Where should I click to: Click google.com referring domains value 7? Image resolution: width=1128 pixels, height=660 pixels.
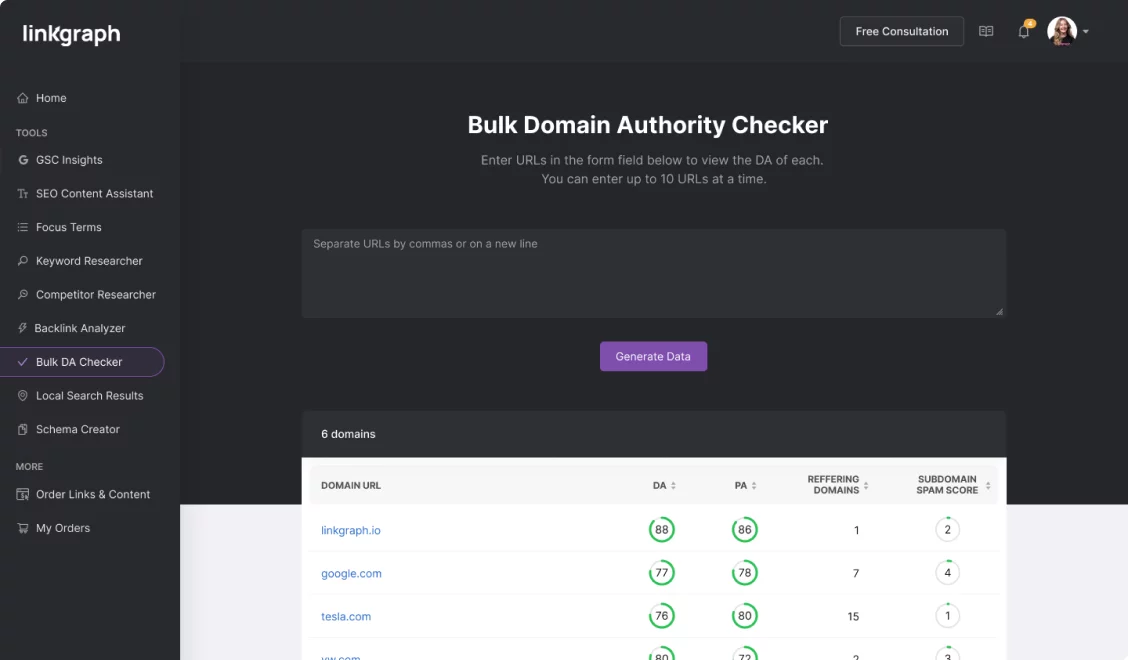[855, 574]
